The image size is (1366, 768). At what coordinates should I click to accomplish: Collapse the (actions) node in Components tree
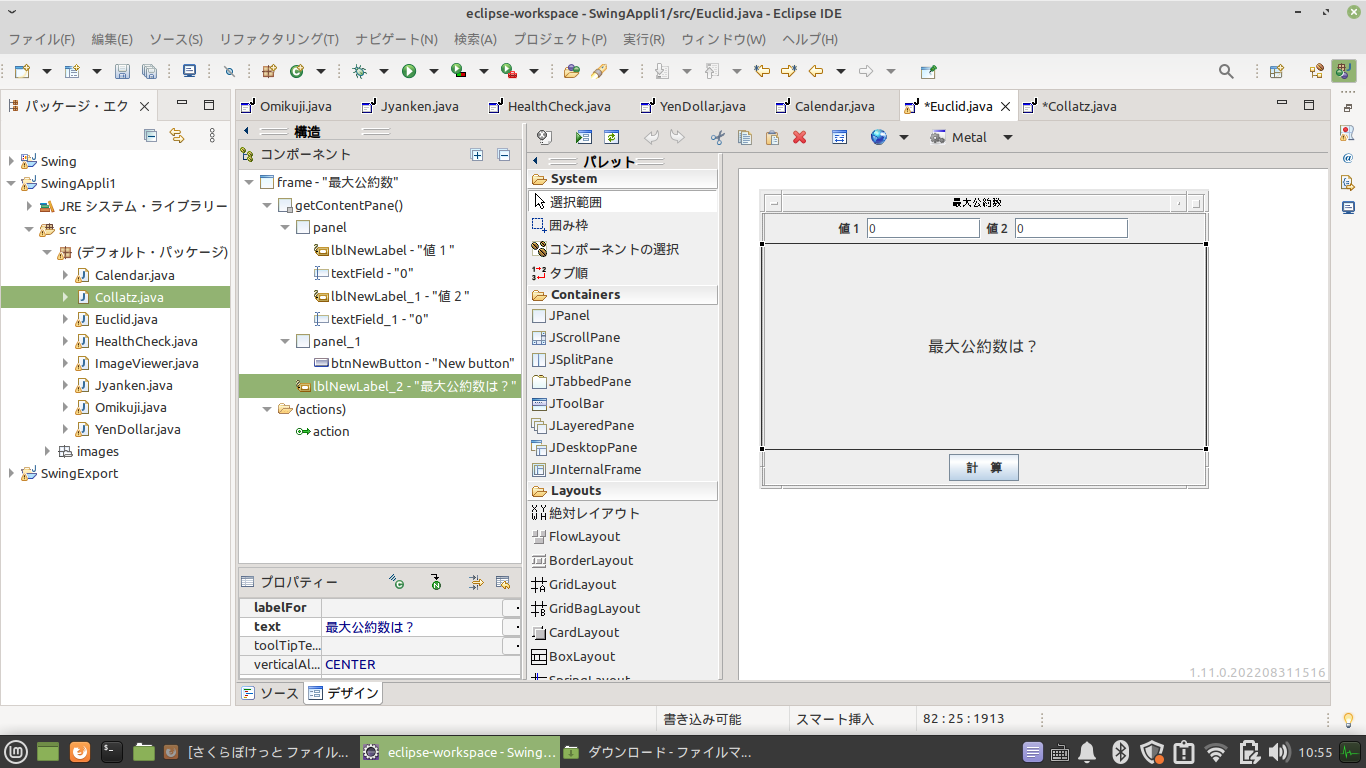coord(267,409)
